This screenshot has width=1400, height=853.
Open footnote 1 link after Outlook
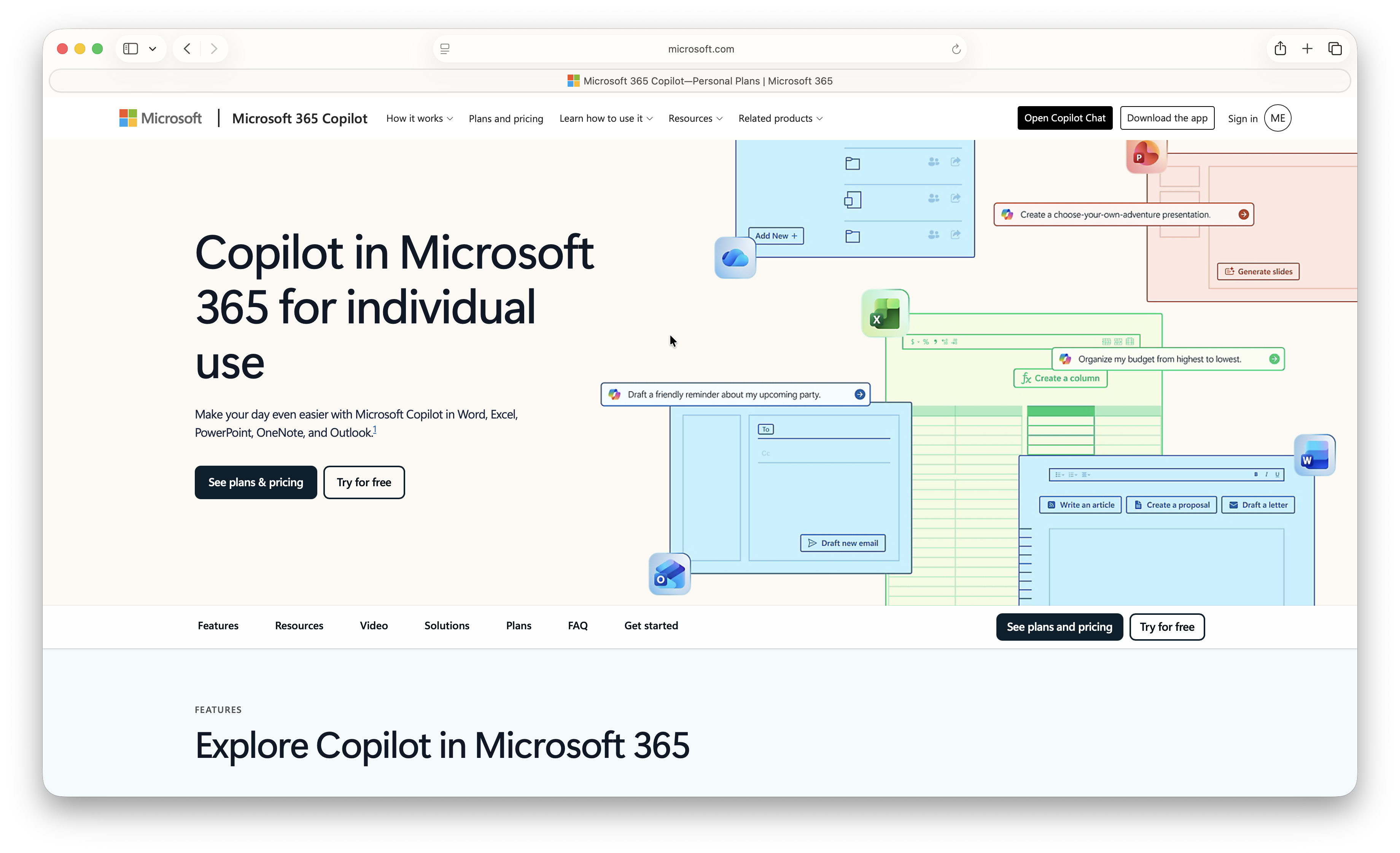point(374,430)
